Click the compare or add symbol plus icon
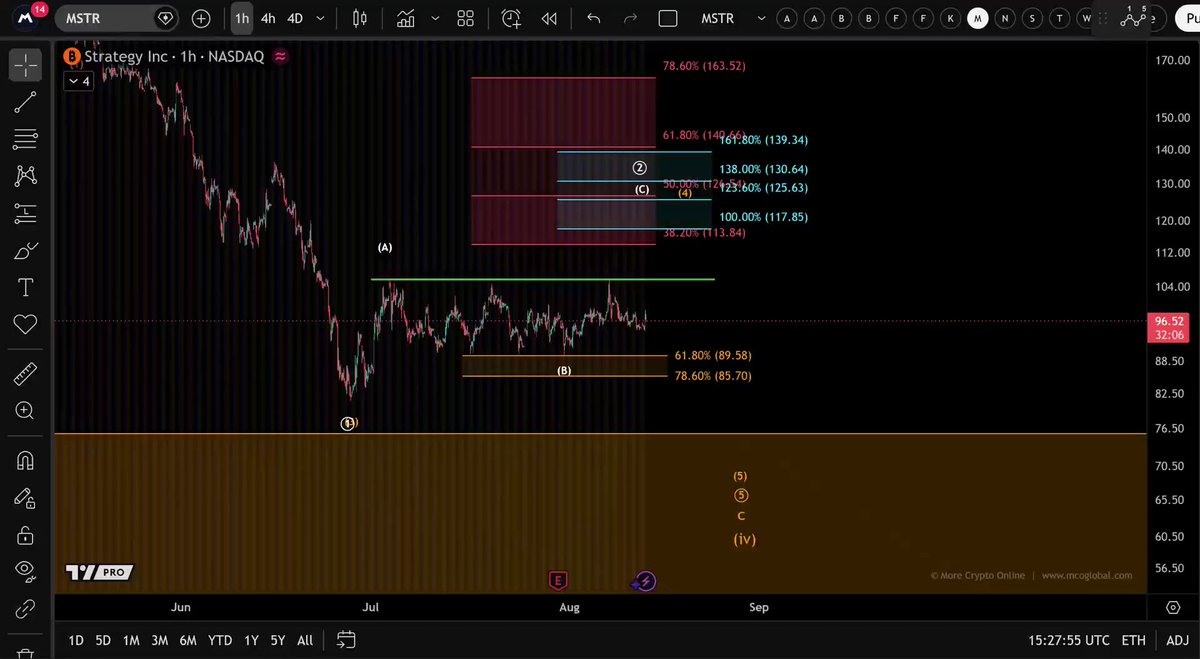The image size is (1200, 659). [201, 18]
